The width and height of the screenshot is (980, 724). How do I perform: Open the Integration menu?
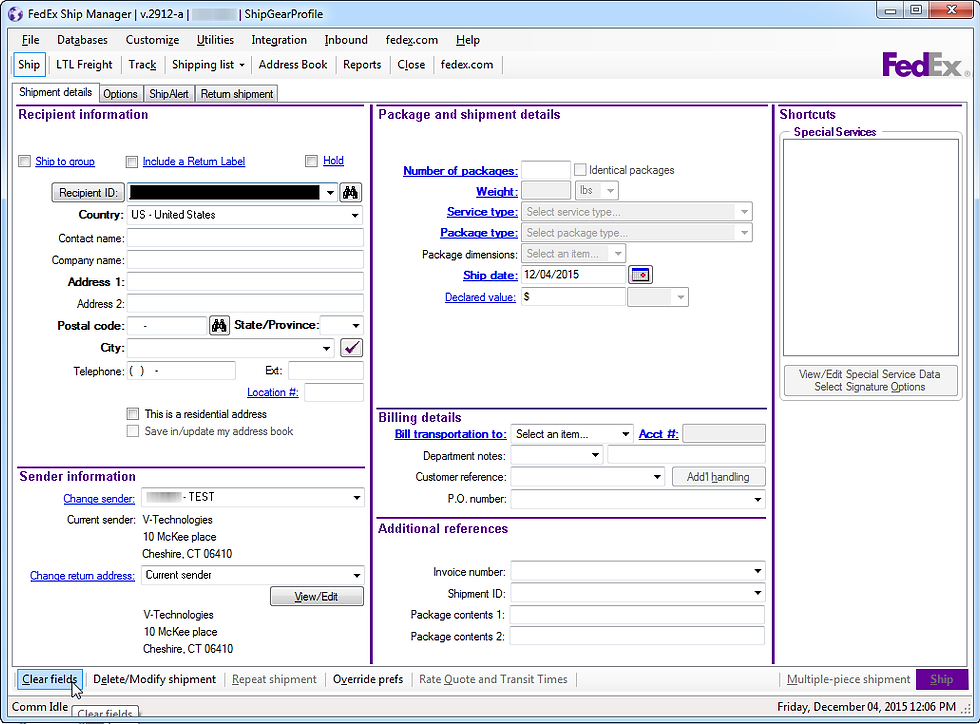click(279, 40)
